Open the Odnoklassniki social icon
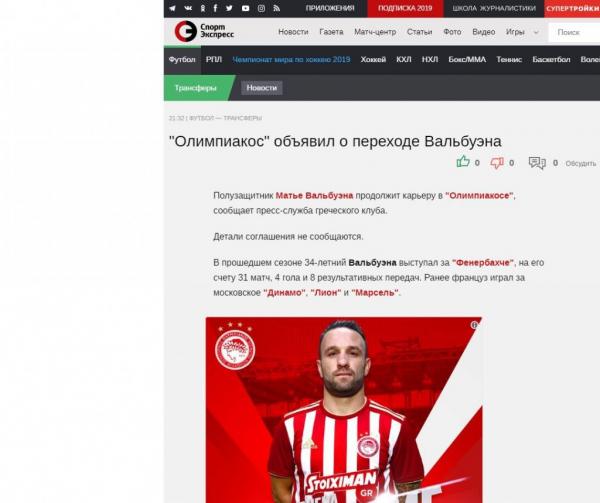The height and width of the screenshot is (503, 600). [x=203, y=8]
